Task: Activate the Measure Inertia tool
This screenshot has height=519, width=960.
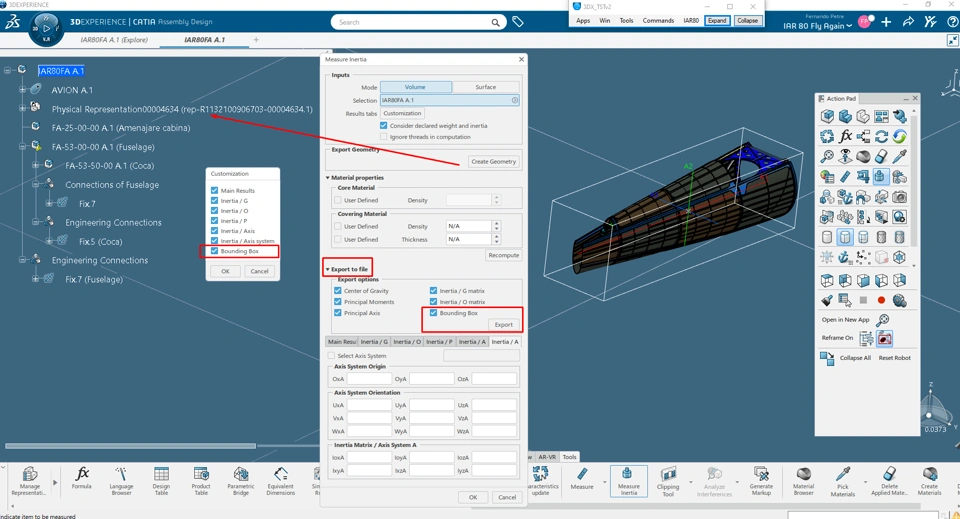Action: [629, 481]
